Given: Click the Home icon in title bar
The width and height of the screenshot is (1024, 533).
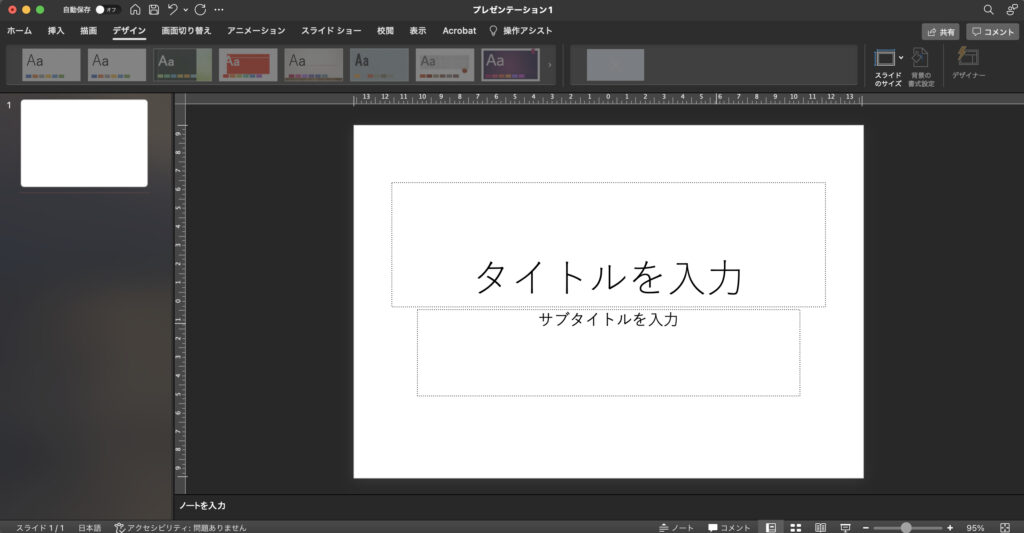Looking at the screenshot, I should click(135, 9).
